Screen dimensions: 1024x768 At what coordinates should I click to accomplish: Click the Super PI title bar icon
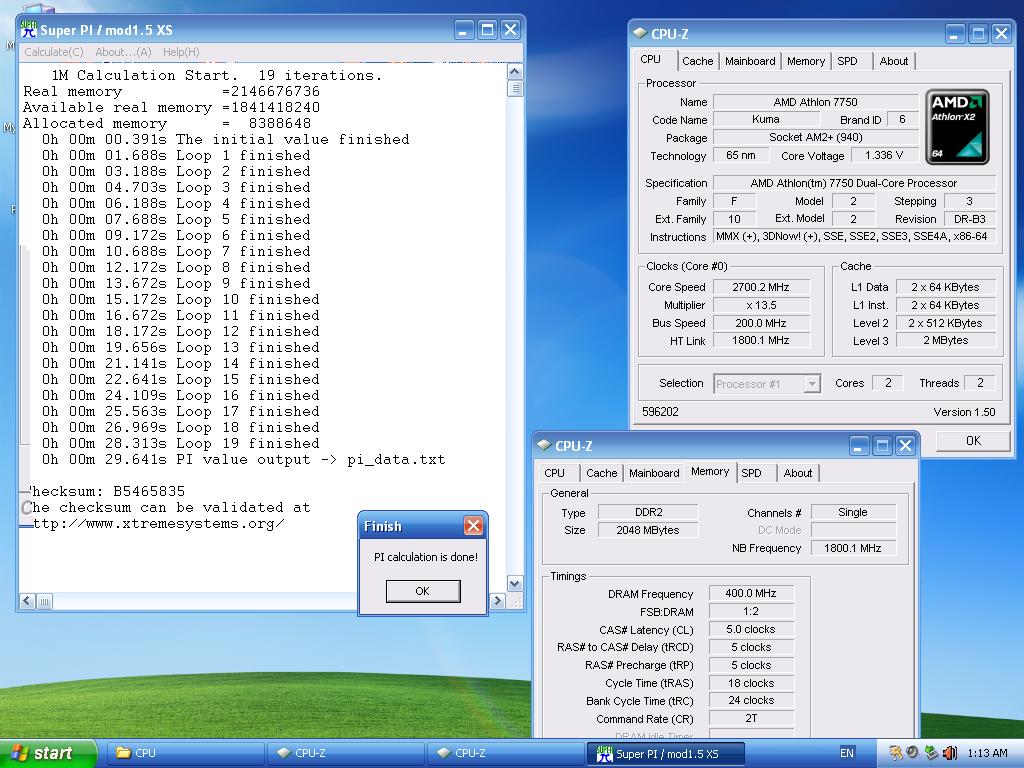coord(29,29)
